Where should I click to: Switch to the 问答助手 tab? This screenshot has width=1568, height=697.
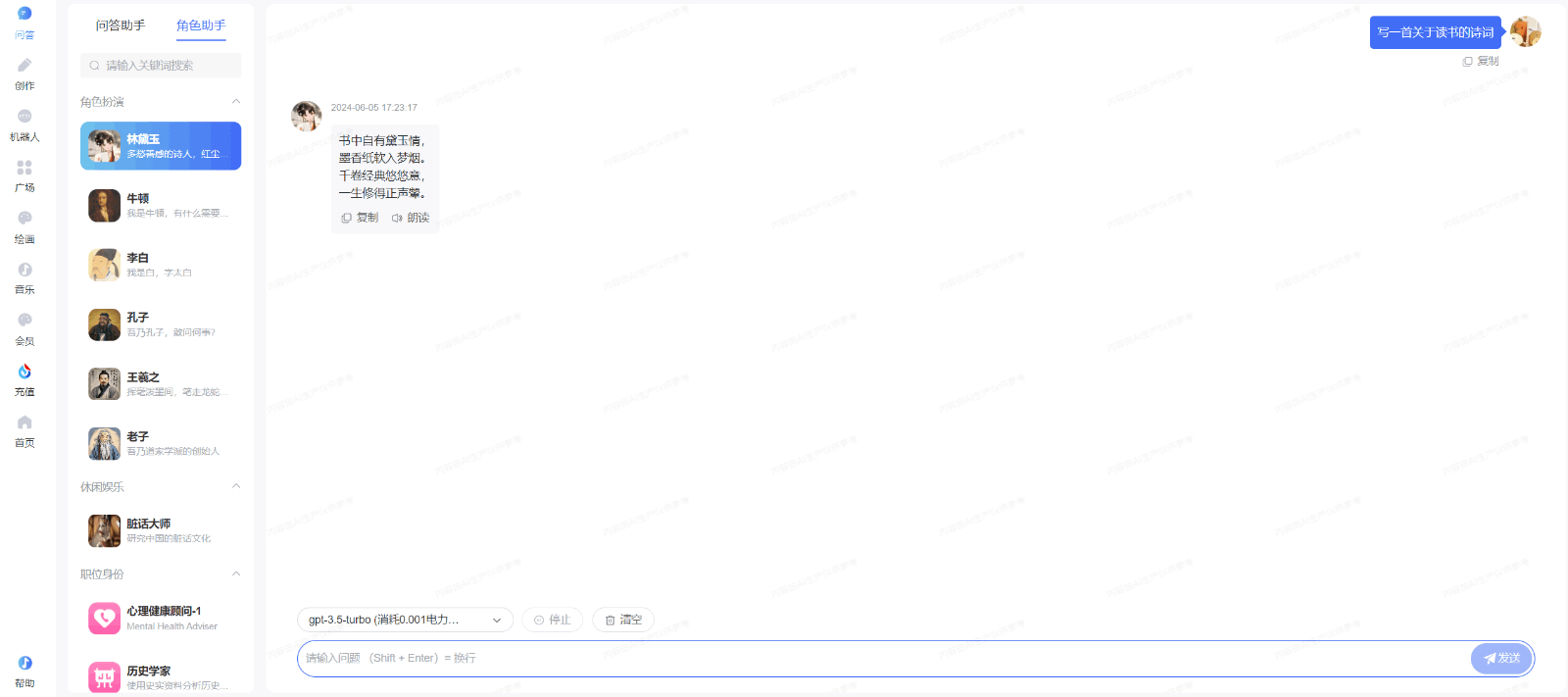point(121,25)
